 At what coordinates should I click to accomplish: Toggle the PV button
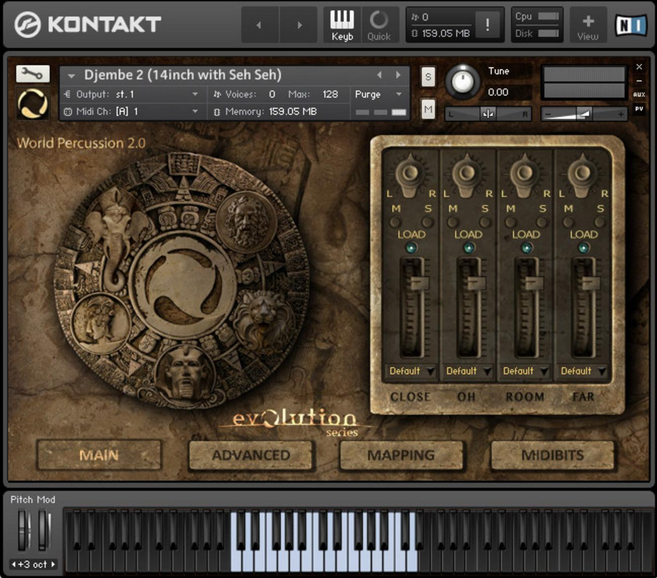click(639, 109)
